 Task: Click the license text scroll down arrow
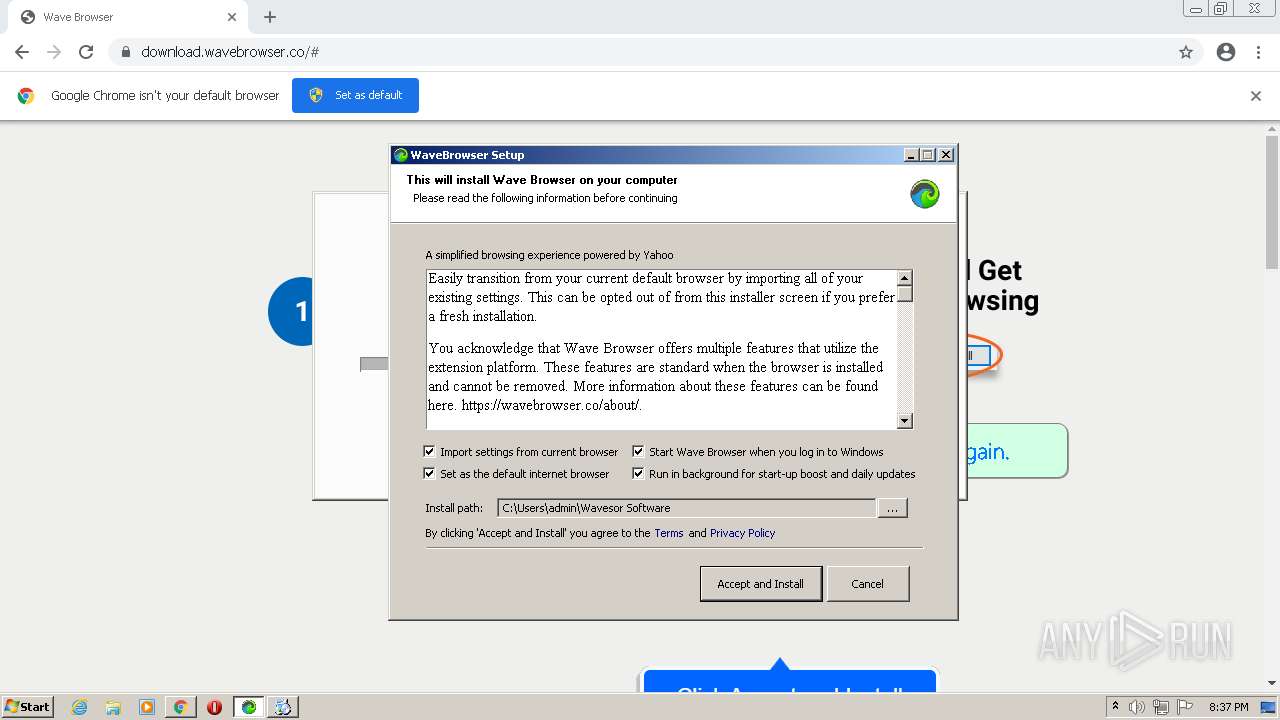(x=905, y=421)
